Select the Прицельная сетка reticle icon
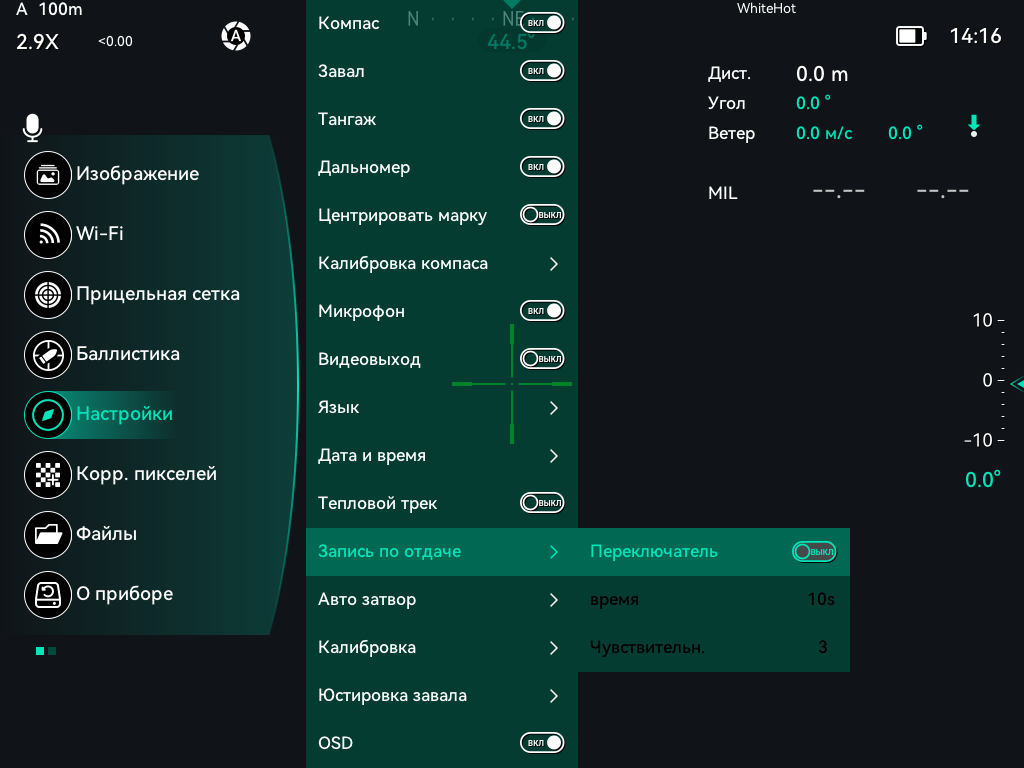1024x768 pixels. 48,295
